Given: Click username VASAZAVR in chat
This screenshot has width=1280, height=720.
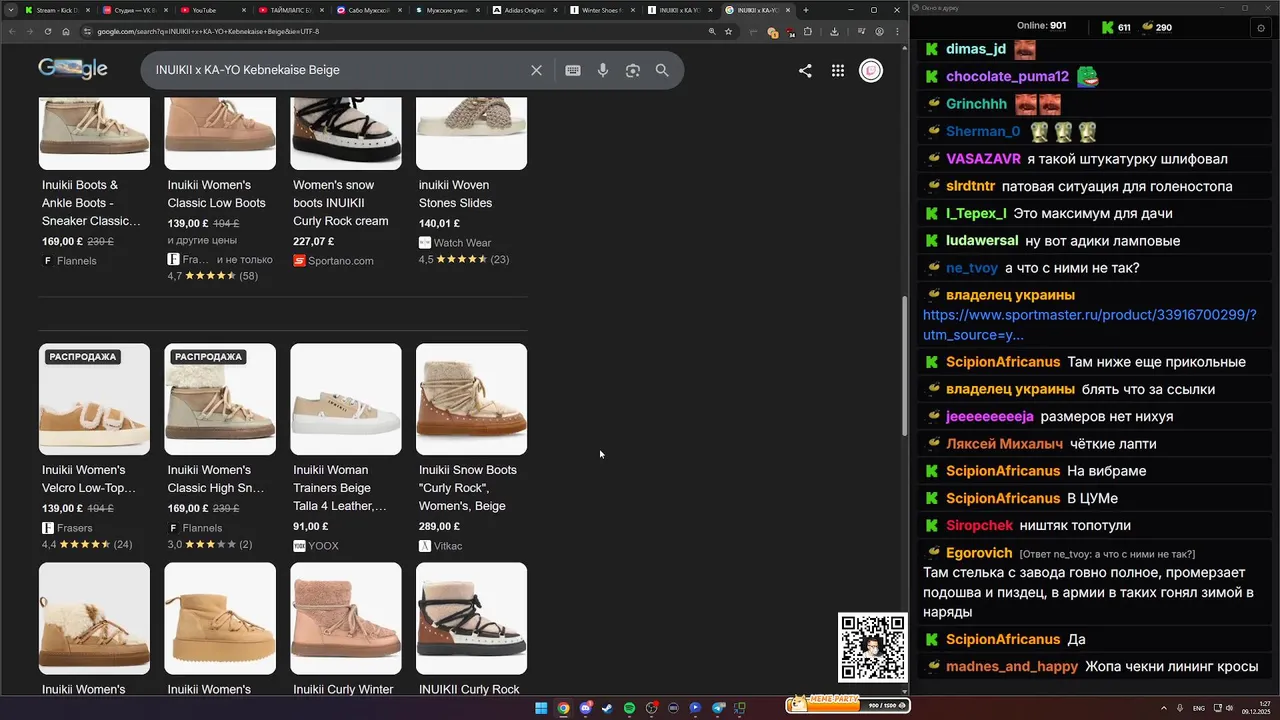Looking at the screenshot, I should (984, 159).
